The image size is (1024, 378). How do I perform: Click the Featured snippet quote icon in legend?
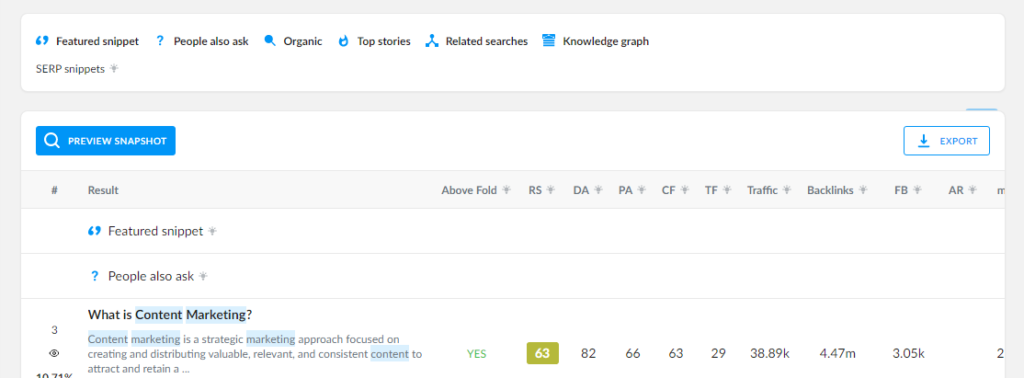point(42,41)
